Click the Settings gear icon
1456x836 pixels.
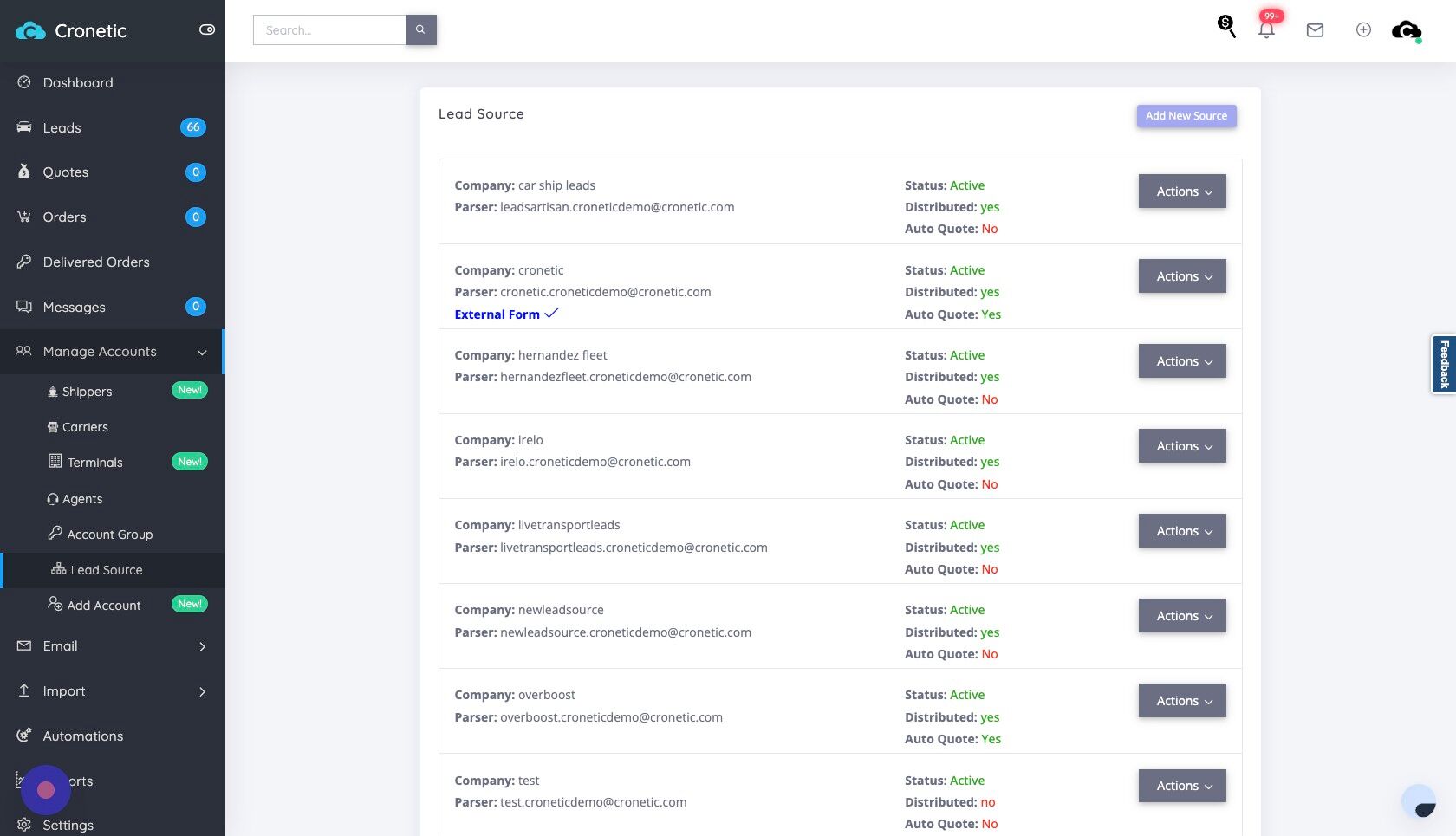pos(24,825)
